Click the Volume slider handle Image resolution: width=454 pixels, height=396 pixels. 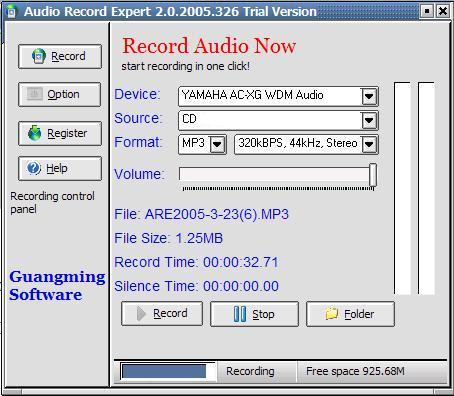click(x=373, y=175)
